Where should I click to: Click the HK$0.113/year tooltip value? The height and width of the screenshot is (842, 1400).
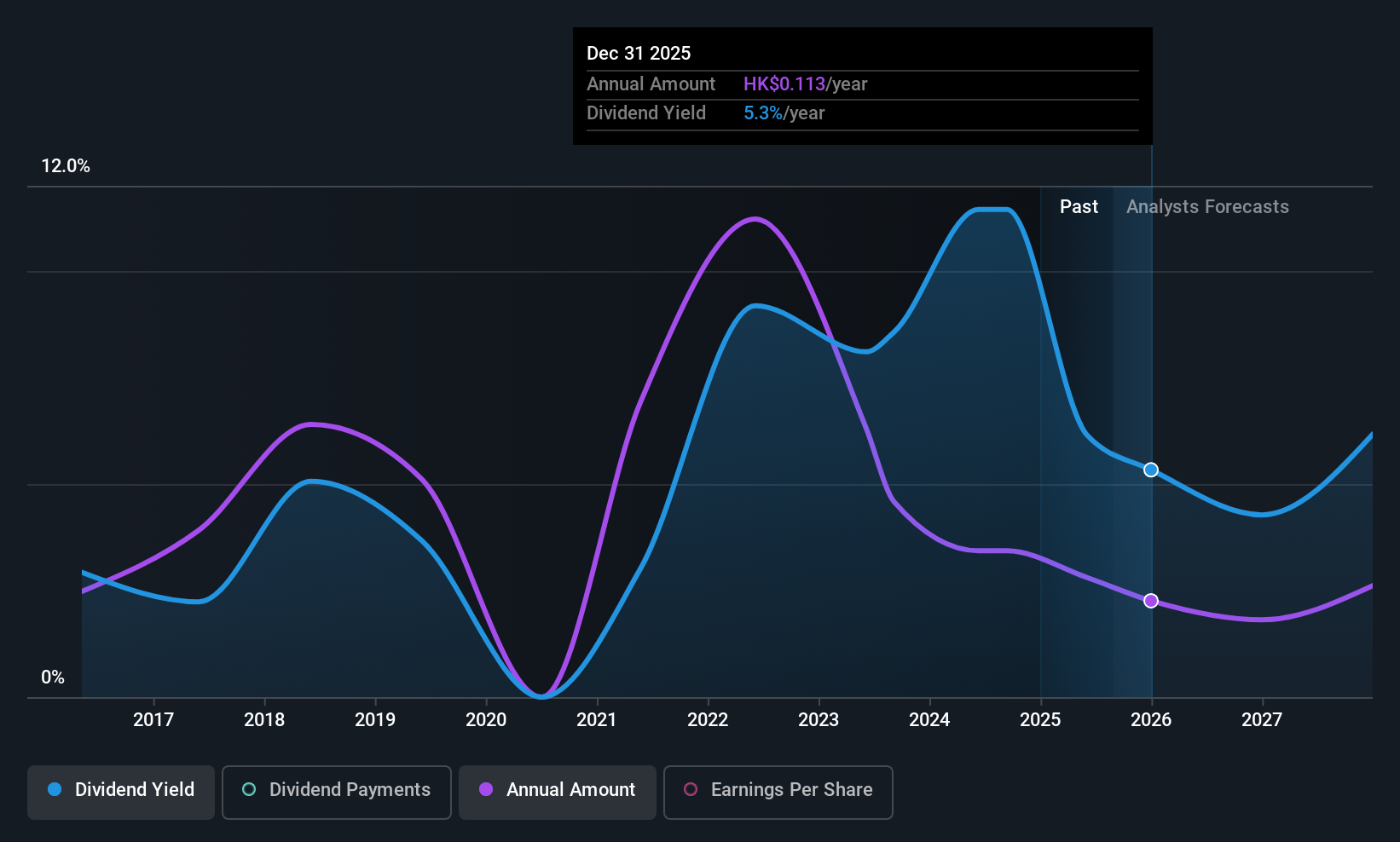coord(805,84)
